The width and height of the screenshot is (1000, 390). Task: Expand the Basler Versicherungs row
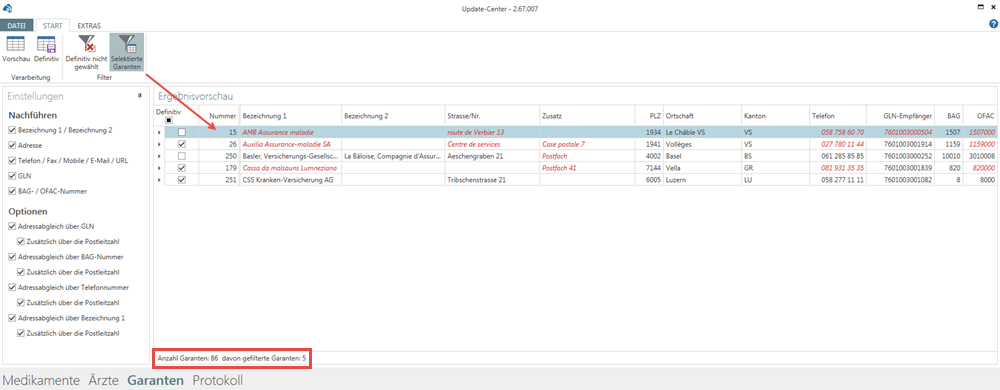(x=159, y=156)
